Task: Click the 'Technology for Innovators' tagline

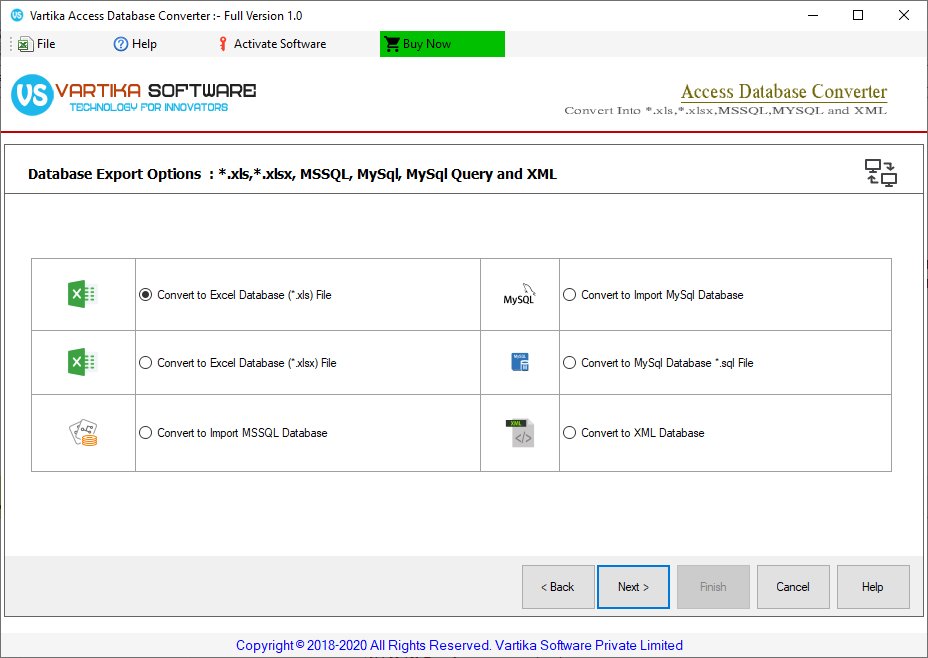Action: 149,107
